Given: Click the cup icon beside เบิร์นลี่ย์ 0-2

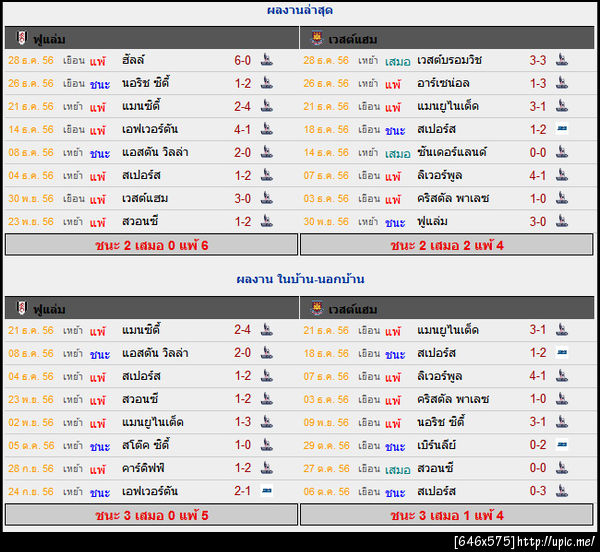Looking at the screenshot, I should pos(562,445).
